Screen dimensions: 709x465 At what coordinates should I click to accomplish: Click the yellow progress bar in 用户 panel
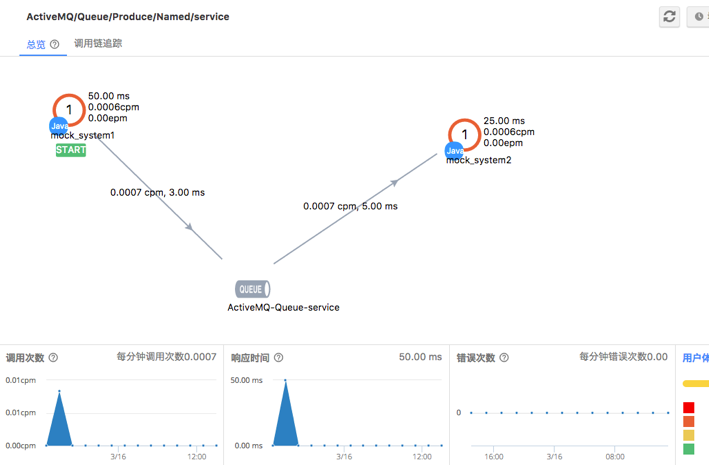[696, 384]
